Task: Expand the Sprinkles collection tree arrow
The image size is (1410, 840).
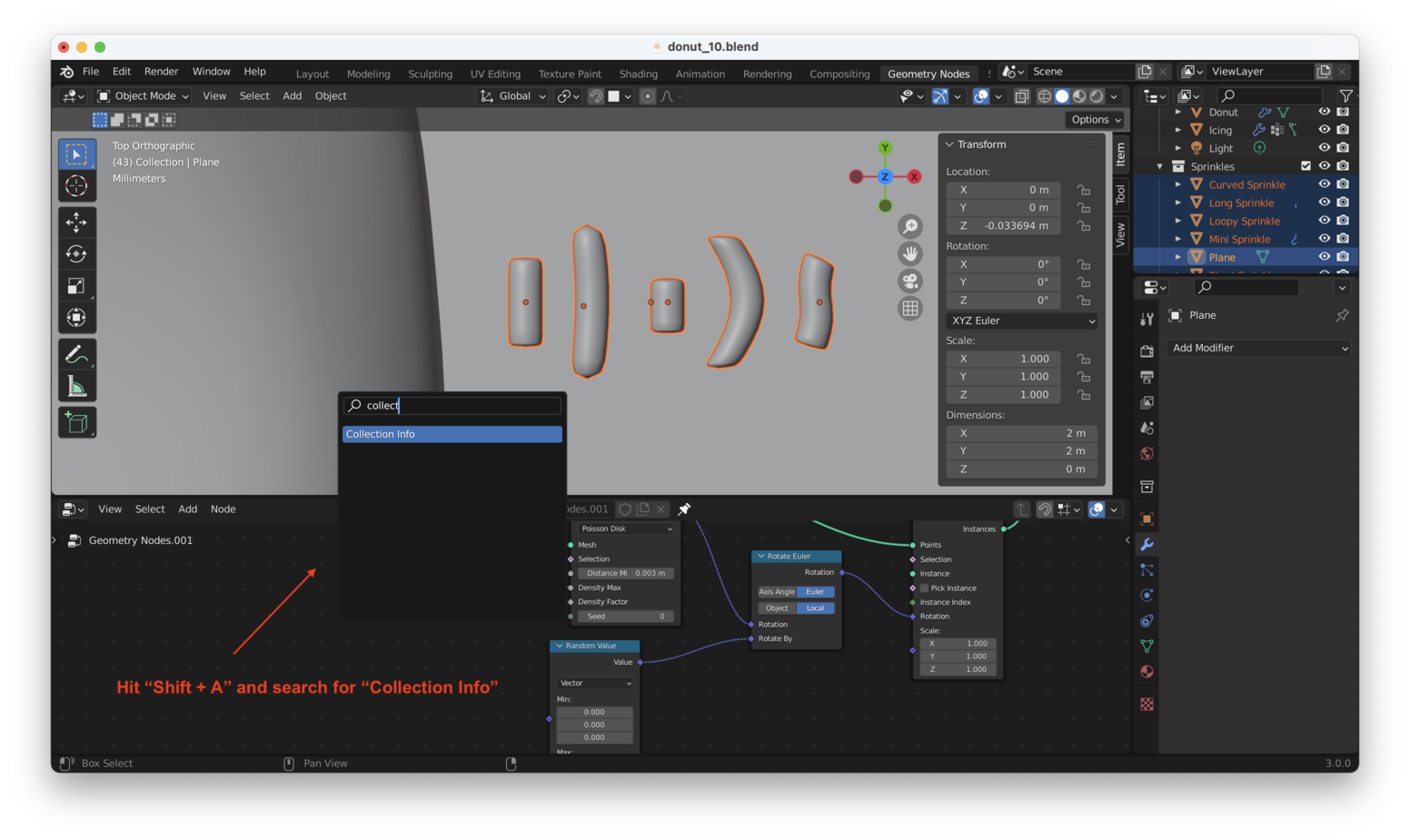Action: tap(1160, 166)
